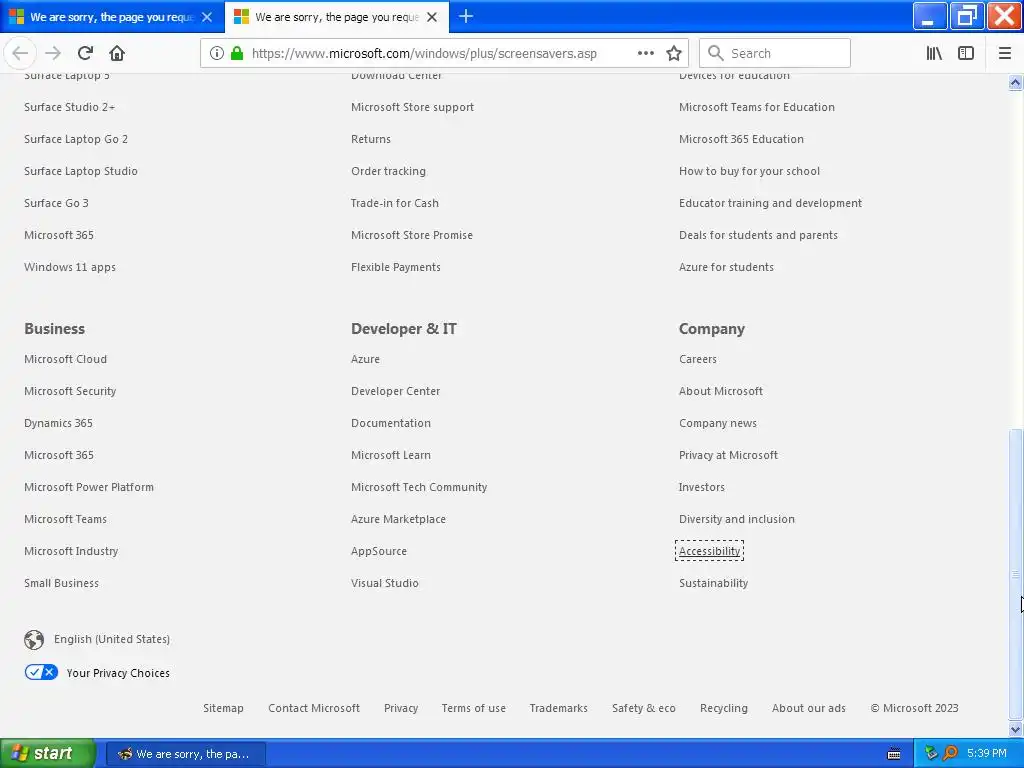Click the magnifier tray icon

pyautogui.click(x=950, y=754)
